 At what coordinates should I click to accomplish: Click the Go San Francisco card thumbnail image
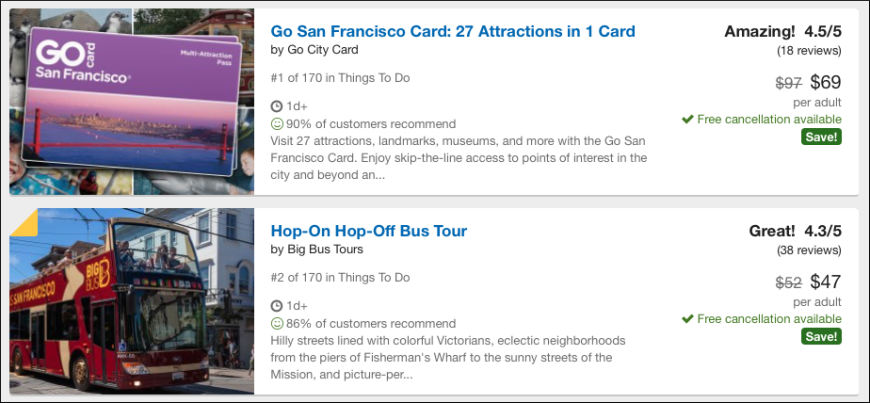[x=131, y=102]
